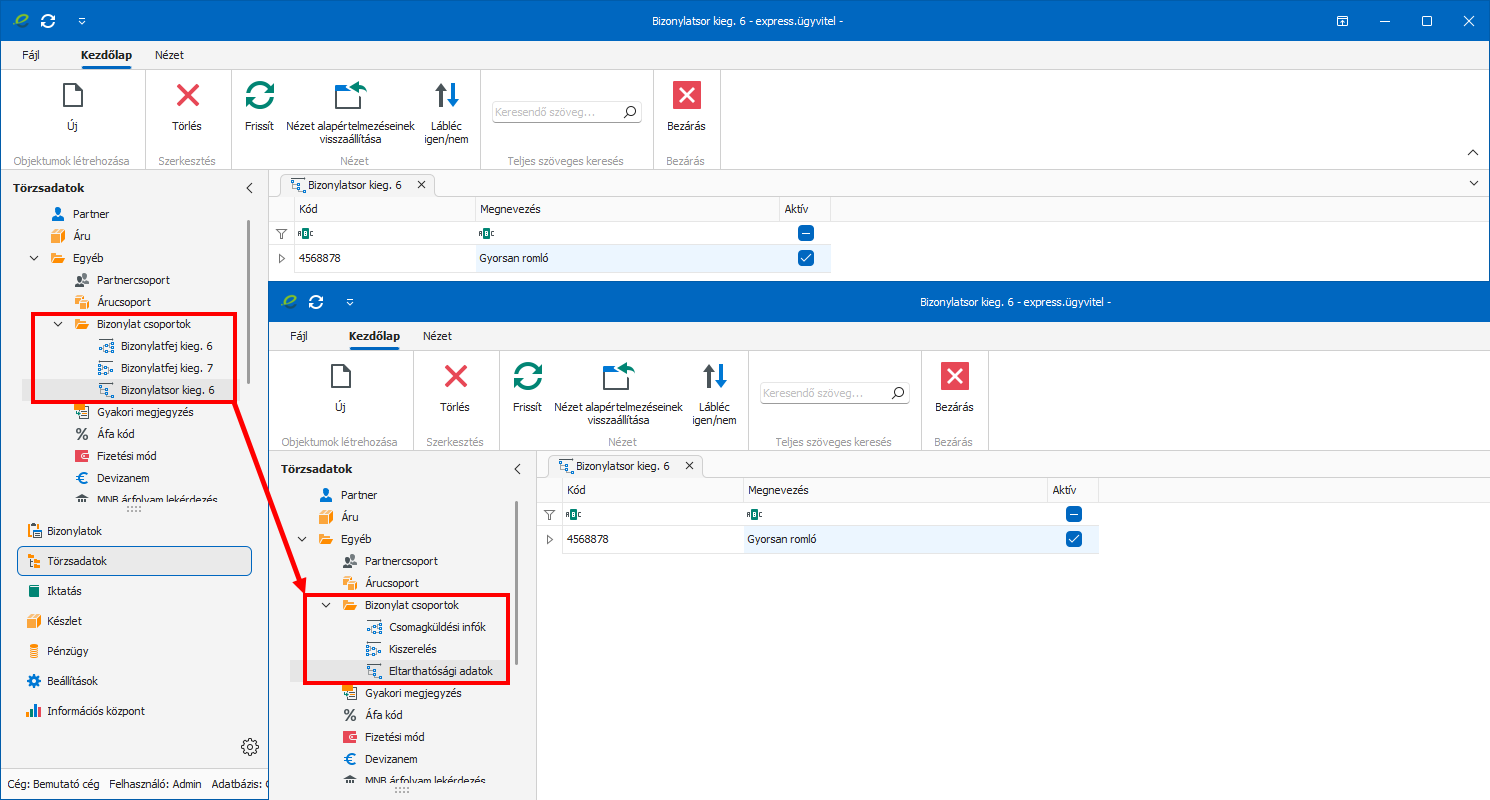Click the Keresendő szöveg search field in top ribbon
The width and height of the screenshot is (1490, 800).
[558, 112]
